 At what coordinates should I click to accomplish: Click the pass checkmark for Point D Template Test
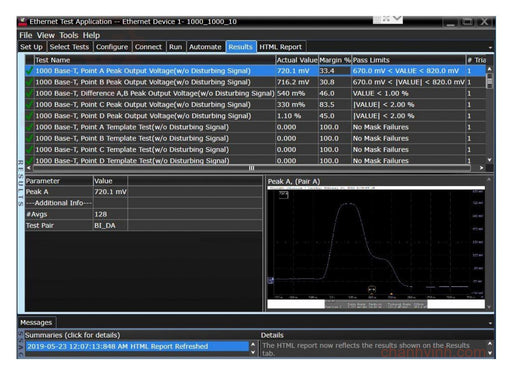tap(30, 160)
